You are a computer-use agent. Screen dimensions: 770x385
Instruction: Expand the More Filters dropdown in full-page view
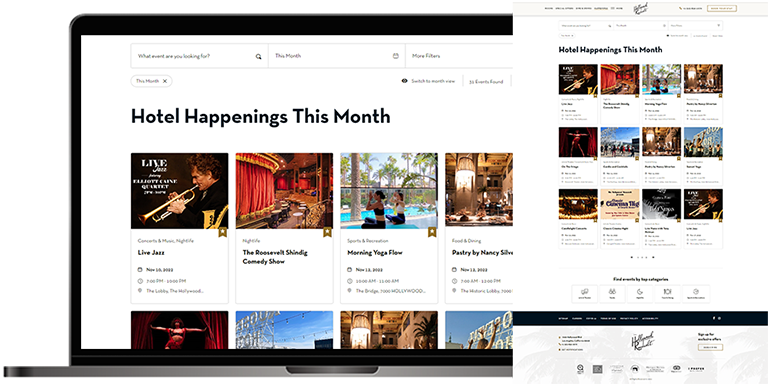[x=695, y=26]
